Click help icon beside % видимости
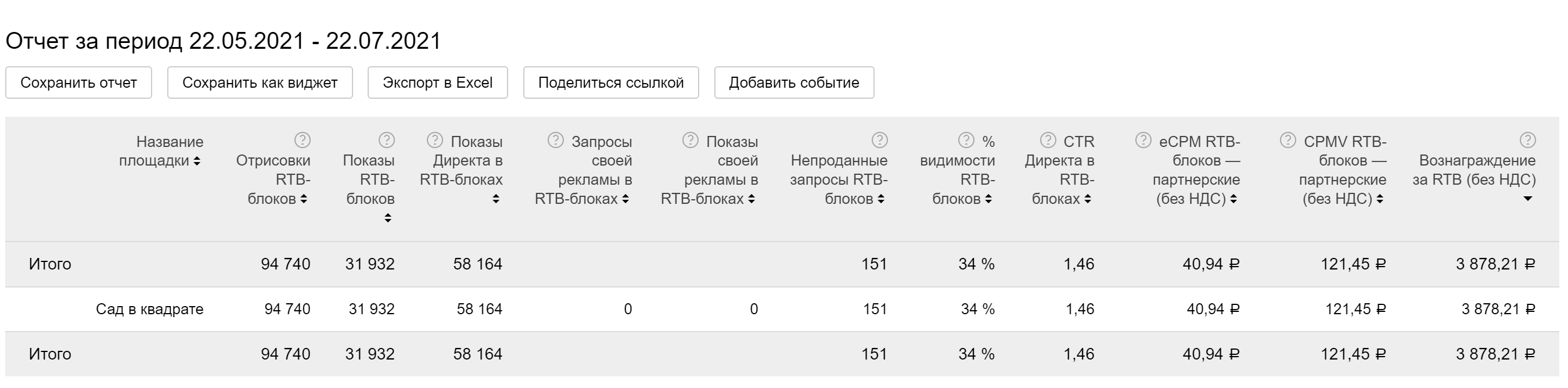This screenshot has width=1568, height=388. pyautogui.click(x=966, y=141)
